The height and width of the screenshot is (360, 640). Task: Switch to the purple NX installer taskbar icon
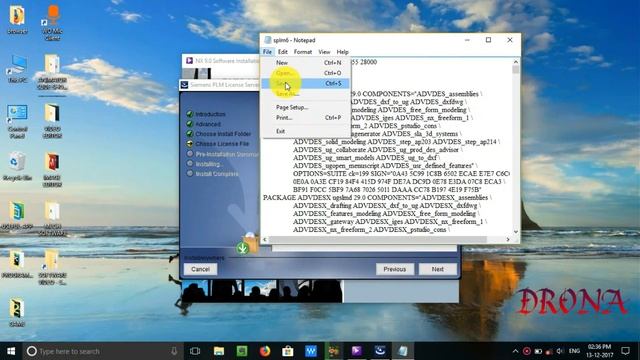[356, 351]
